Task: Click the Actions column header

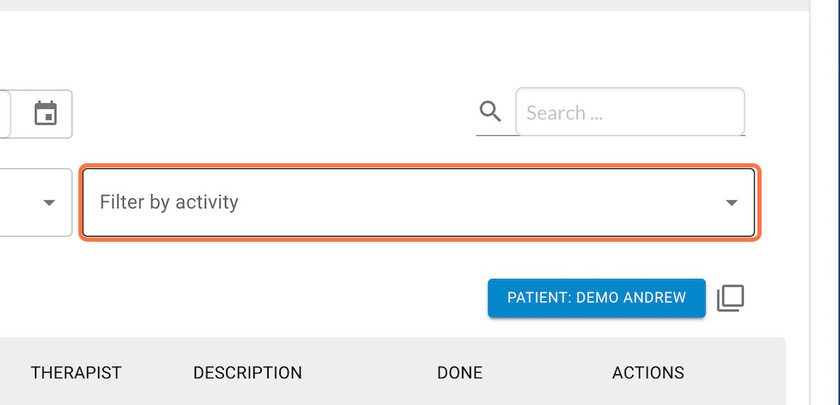Action: (x=648, y=372)
